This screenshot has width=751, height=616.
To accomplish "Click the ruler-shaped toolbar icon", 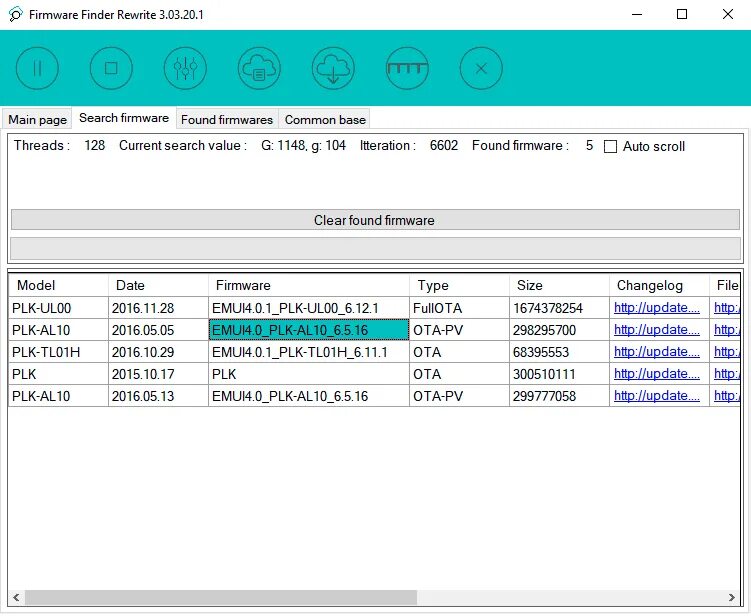I will [x=407, y=68].
